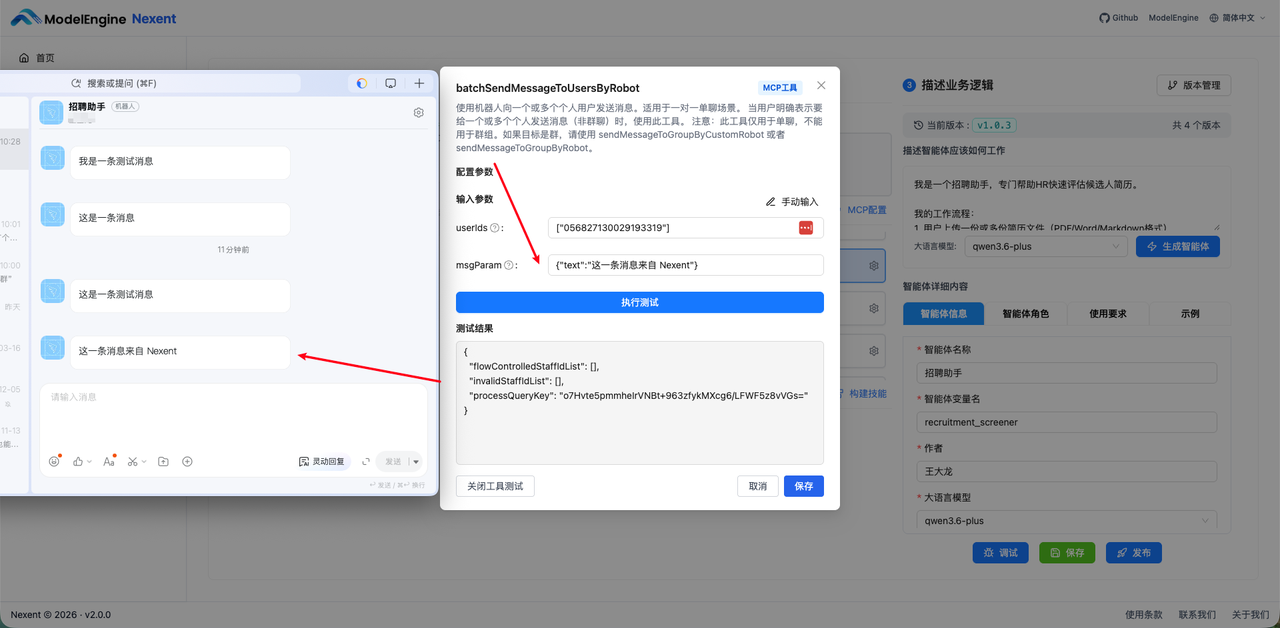Click the message 这一条消息来自 Nexent
The image size is (1280, 628).
click(180, 351)
